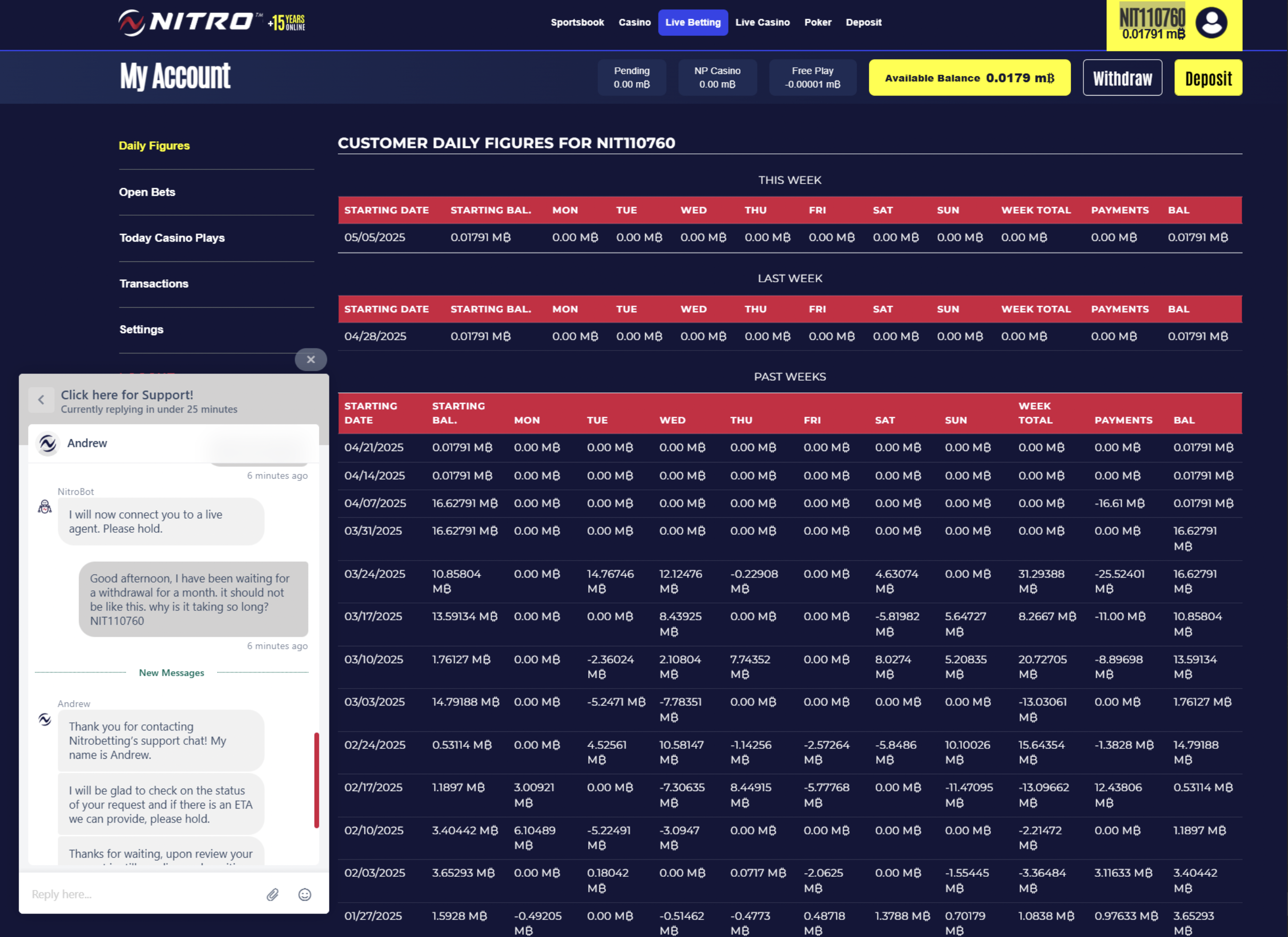Screen dimensions: 1288x937
Task: Click the 'My Account' page heading
Action: click(x=175, y=77)
